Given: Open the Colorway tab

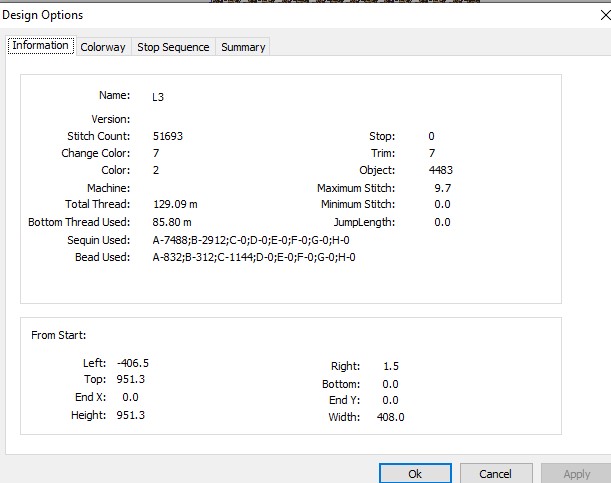Looking at the screenshot, I should tap(103, 47).
